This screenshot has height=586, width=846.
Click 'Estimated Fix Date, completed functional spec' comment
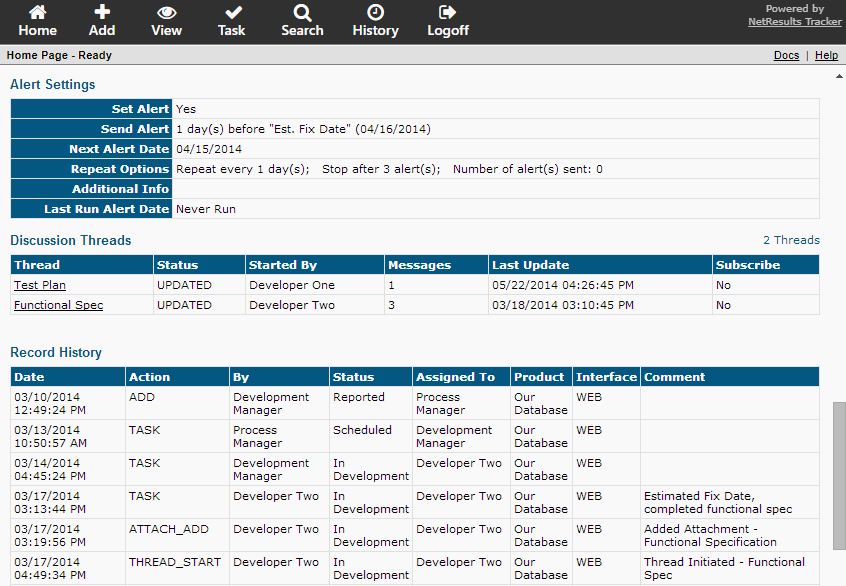point(718,502)
